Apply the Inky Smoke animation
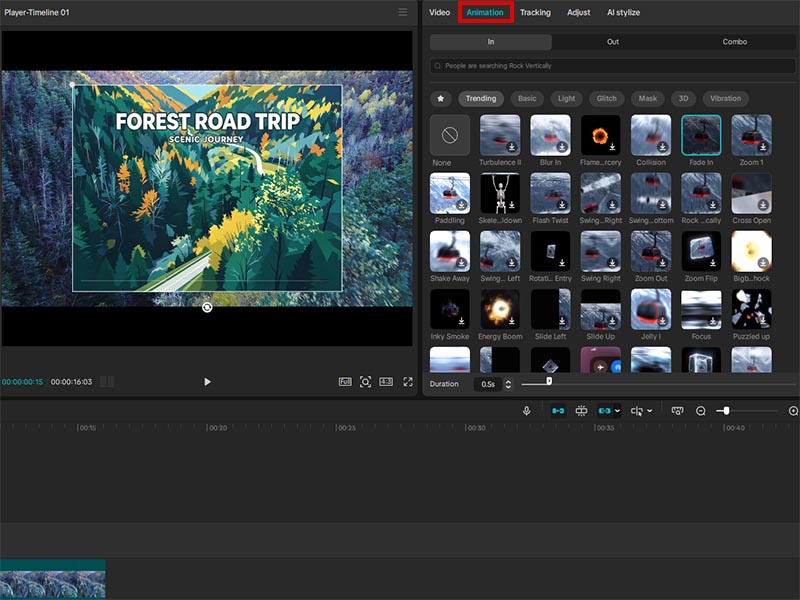This screenshot has width=800, height=600. click(x=449, y=309)
